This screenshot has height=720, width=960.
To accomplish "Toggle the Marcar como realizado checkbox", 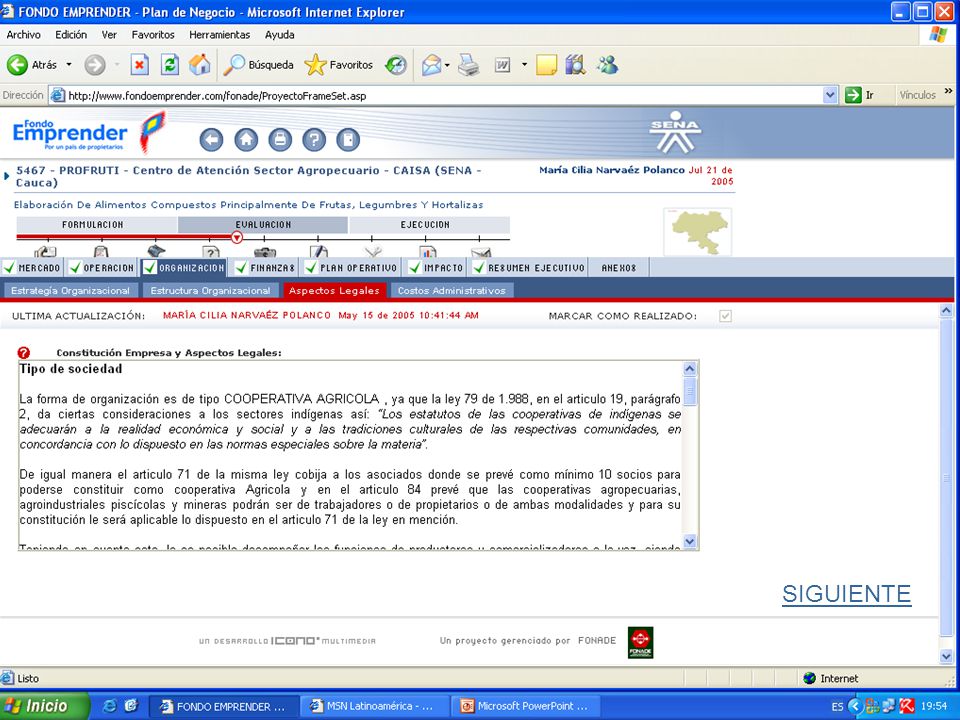I will pos(726,316).
